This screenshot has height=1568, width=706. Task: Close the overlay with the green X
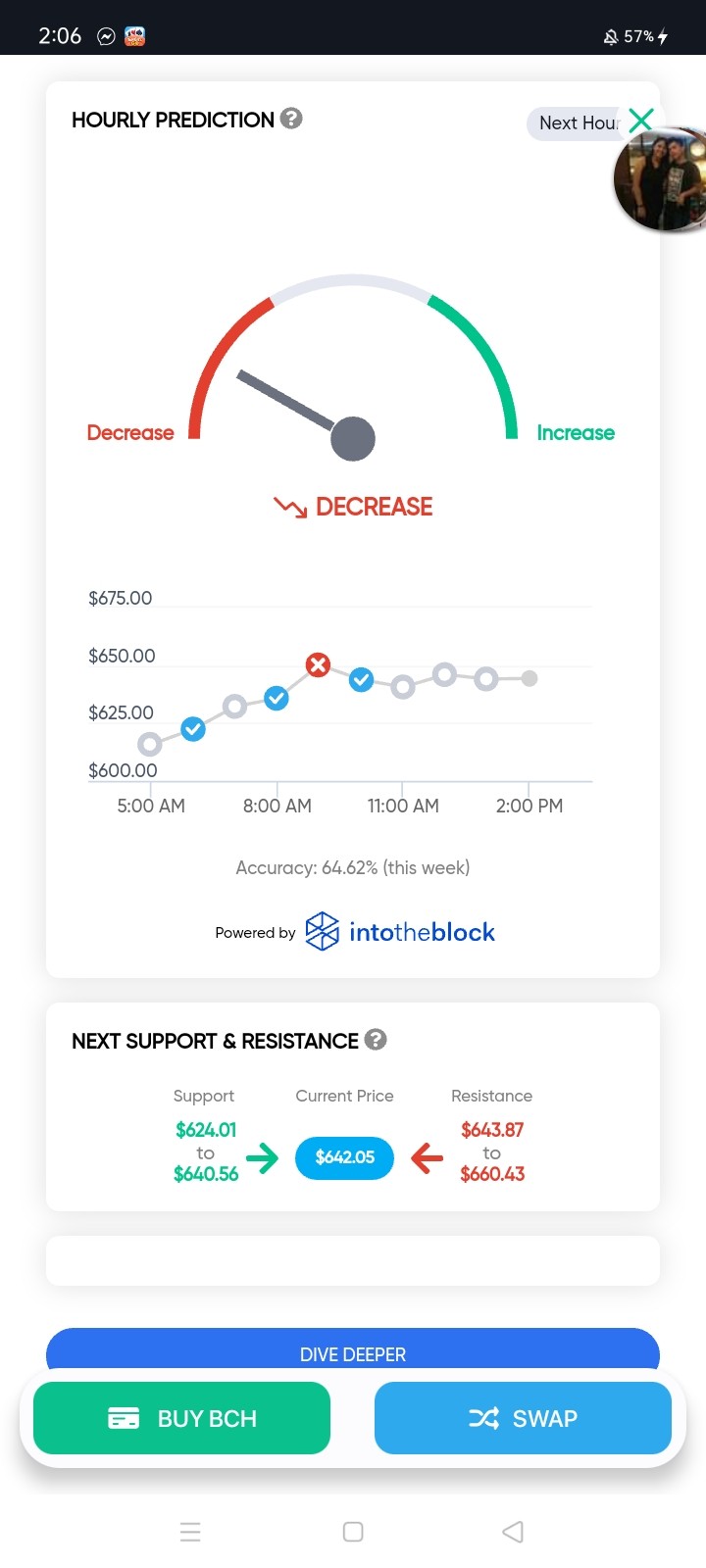click(x=640, y=121)
